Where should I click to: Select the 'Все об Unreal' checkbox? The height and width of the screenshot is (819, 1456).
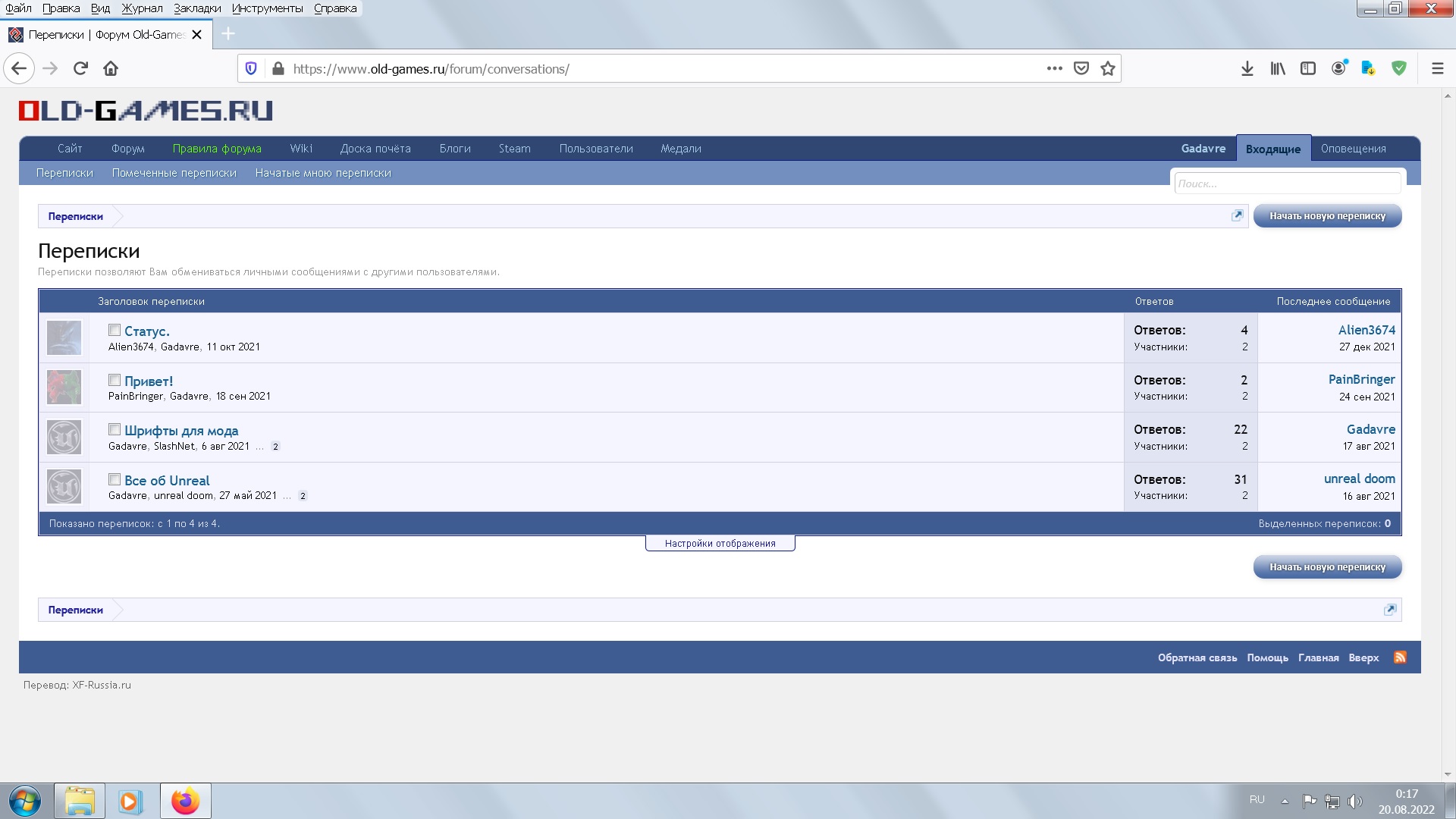click(x=115, y=479)
